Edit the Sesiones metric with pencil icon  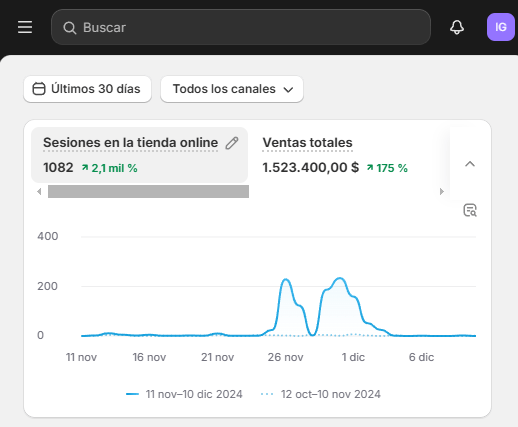pos(232,143)
